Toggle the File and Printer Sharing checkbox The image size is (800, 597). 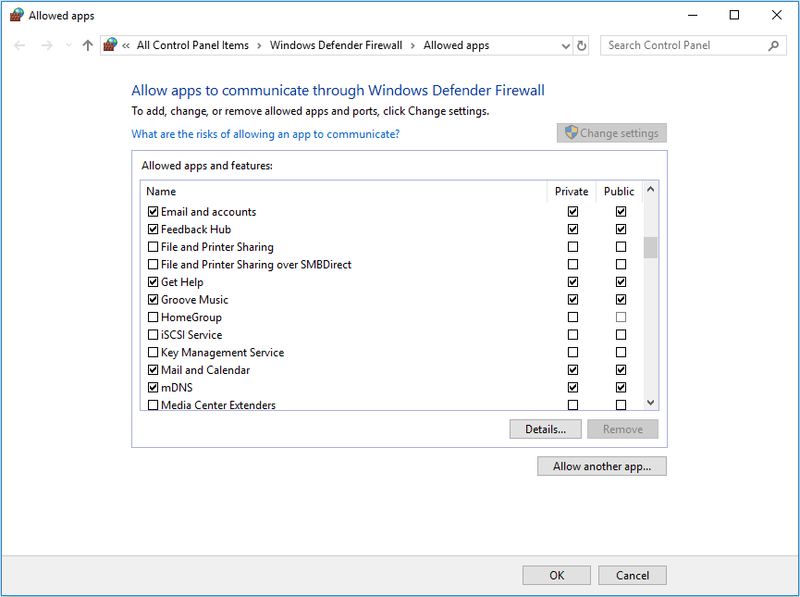[x=153, y=247]
